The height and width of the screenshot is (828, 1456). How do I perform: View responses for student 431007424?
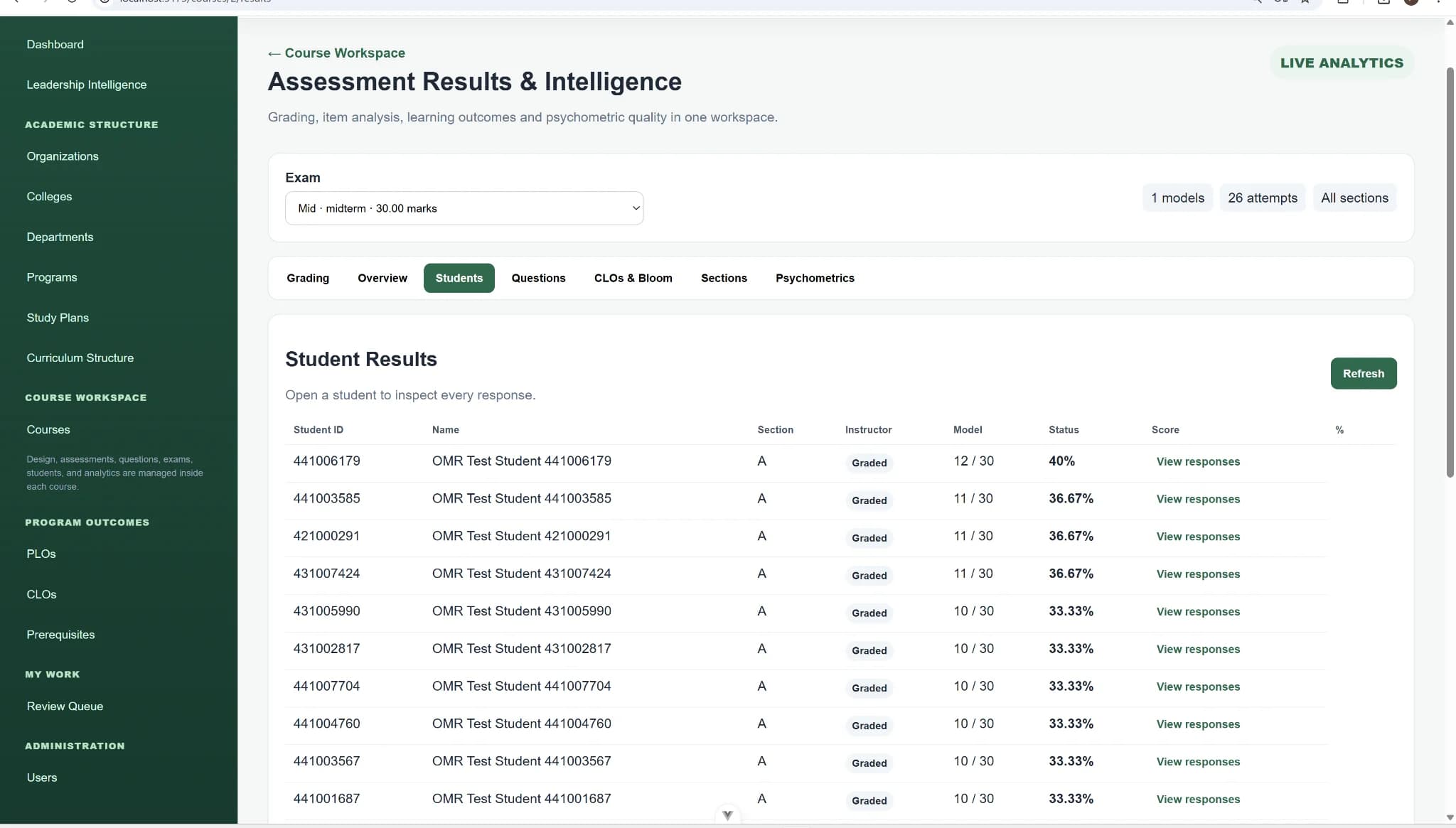click(1198, 574)
